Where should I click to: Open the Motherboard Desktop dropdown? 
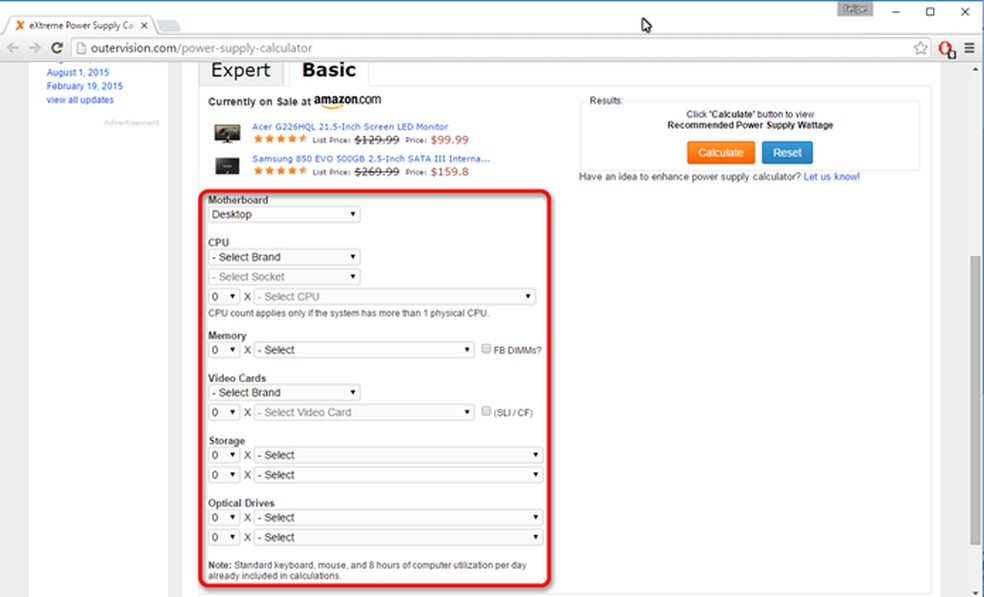pos(284,215)
